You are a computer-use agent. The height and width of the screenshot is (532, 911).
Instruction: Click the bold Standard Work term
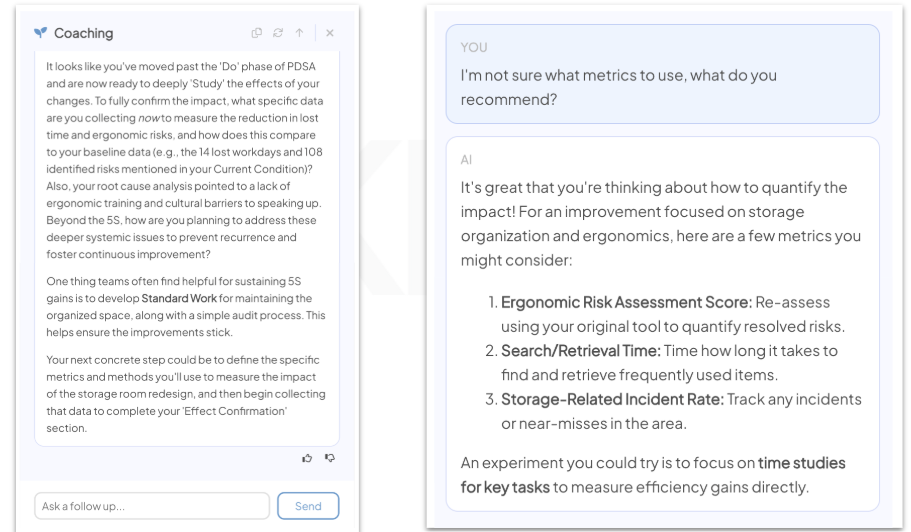click(179, 299)
